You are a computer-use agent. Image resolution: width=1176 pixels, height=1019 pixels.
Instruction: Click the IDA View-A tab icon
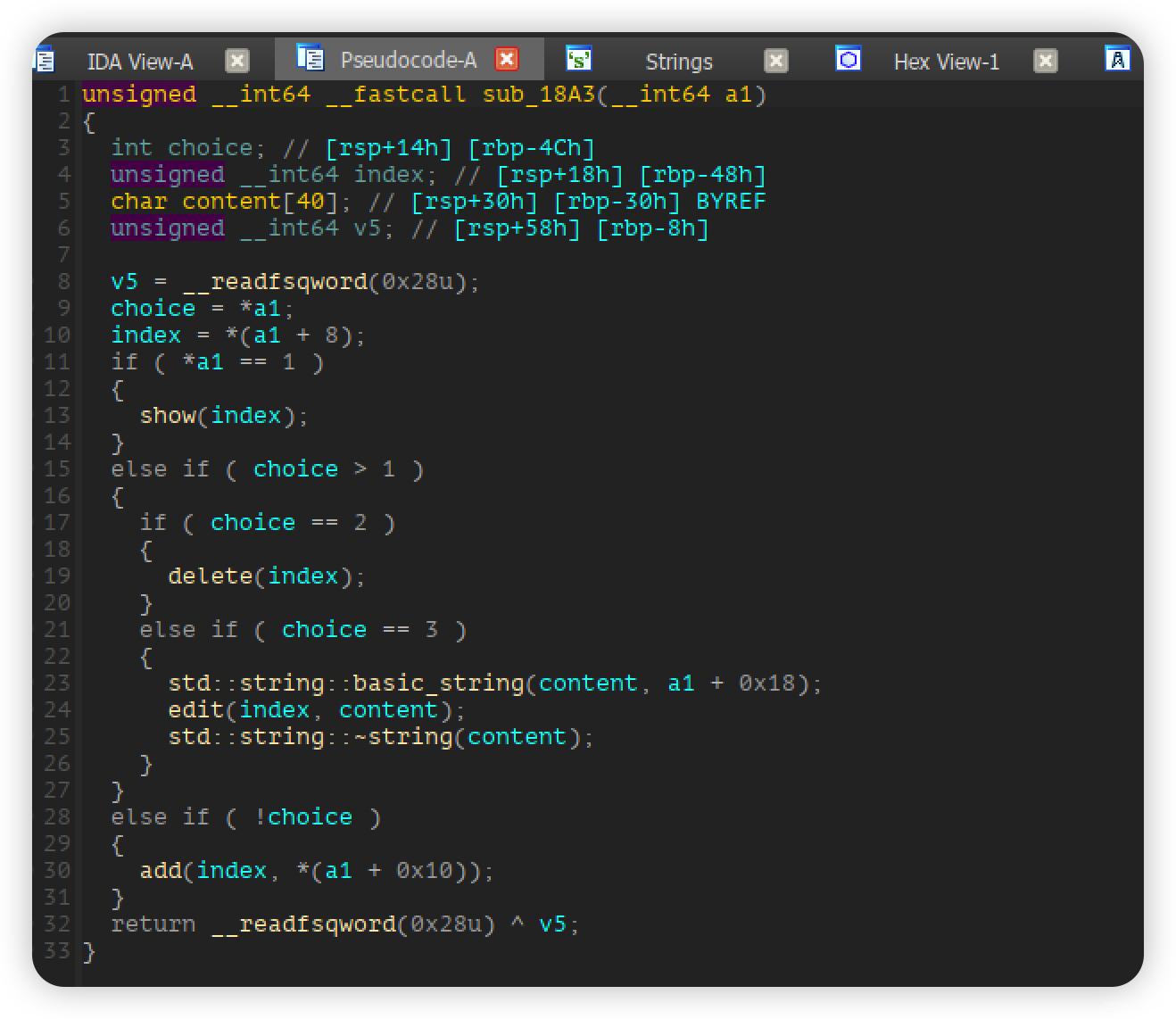click(45, 60)
